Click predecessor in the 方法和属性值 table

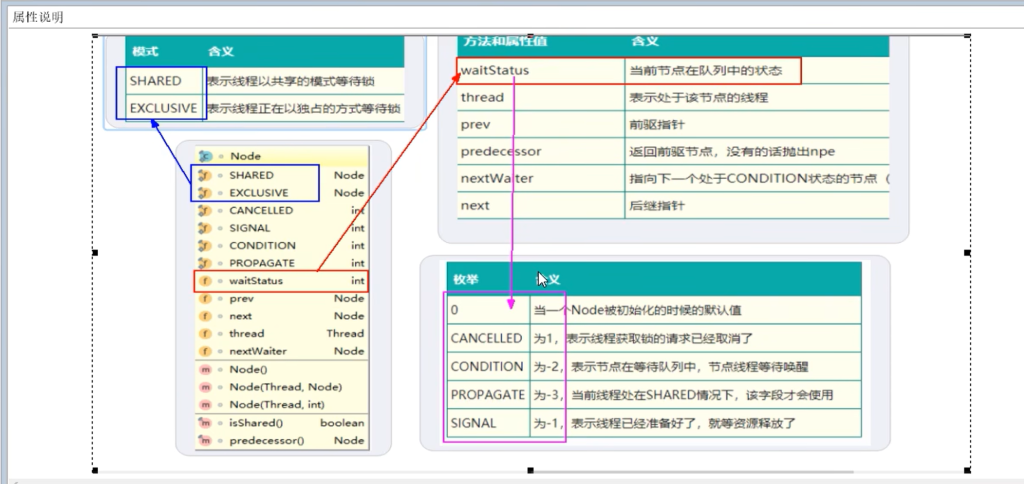click(501, 152)
